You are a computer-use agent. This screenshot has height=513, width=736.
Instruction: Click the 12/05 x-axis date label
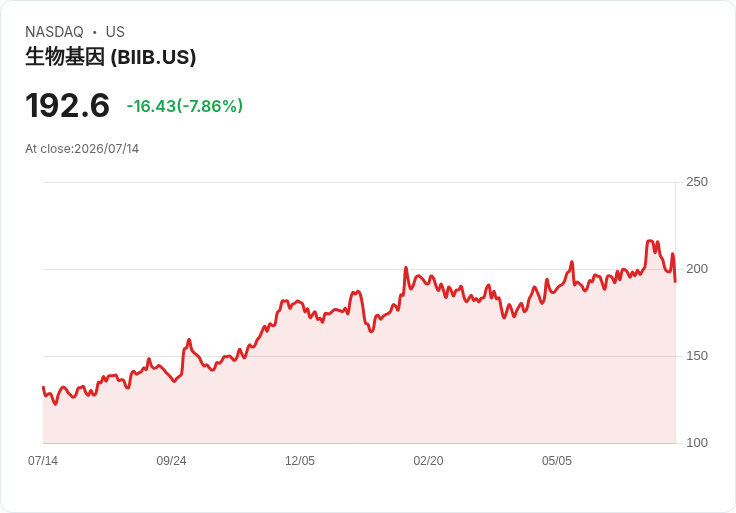(x=299, y=460)
